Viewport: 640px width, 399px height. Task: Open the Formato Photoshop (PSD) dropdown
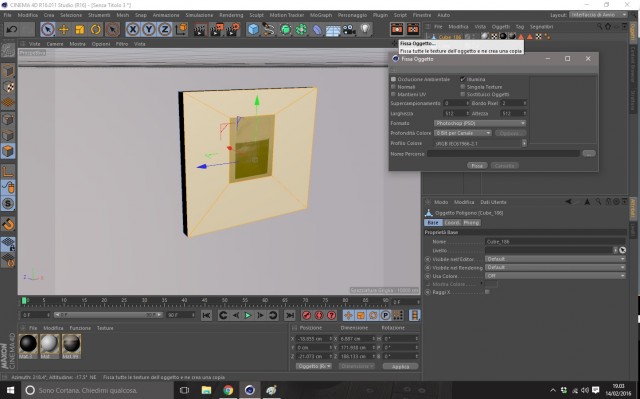480,123
